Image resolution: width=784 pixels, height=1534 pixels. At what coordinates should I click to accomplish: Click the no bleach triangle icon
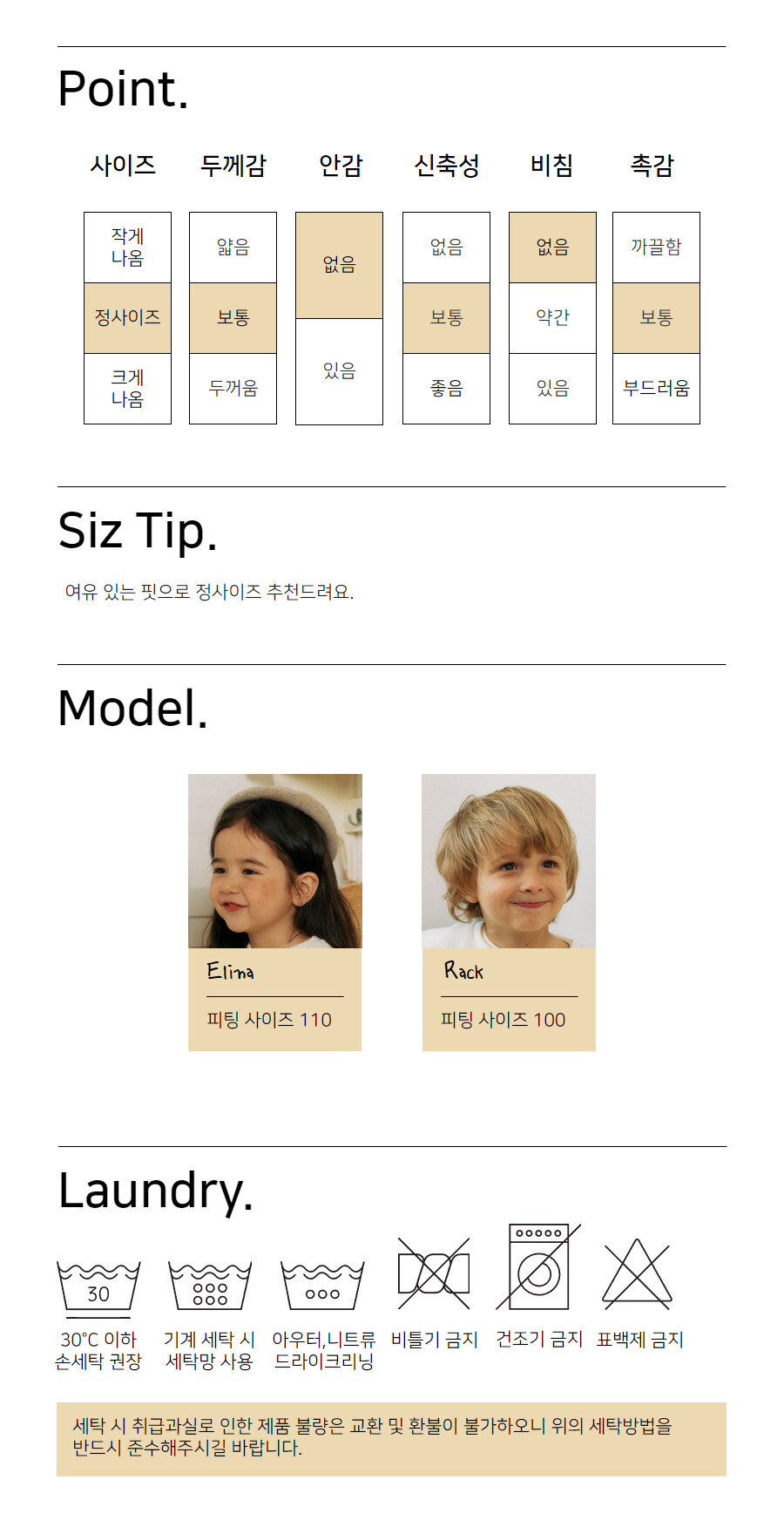[x=638, y=1273]
